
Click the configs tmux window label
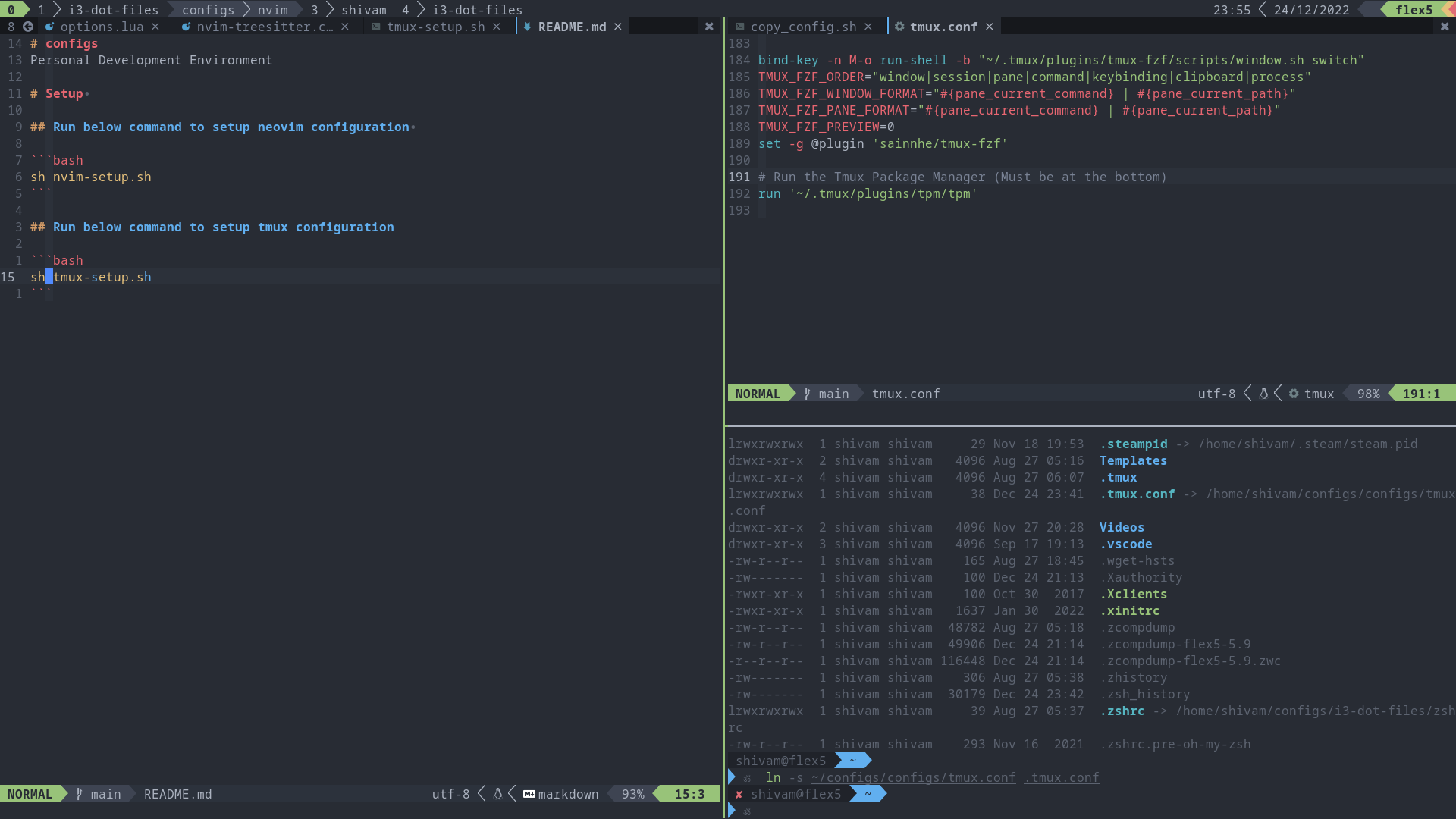point(208,10)
